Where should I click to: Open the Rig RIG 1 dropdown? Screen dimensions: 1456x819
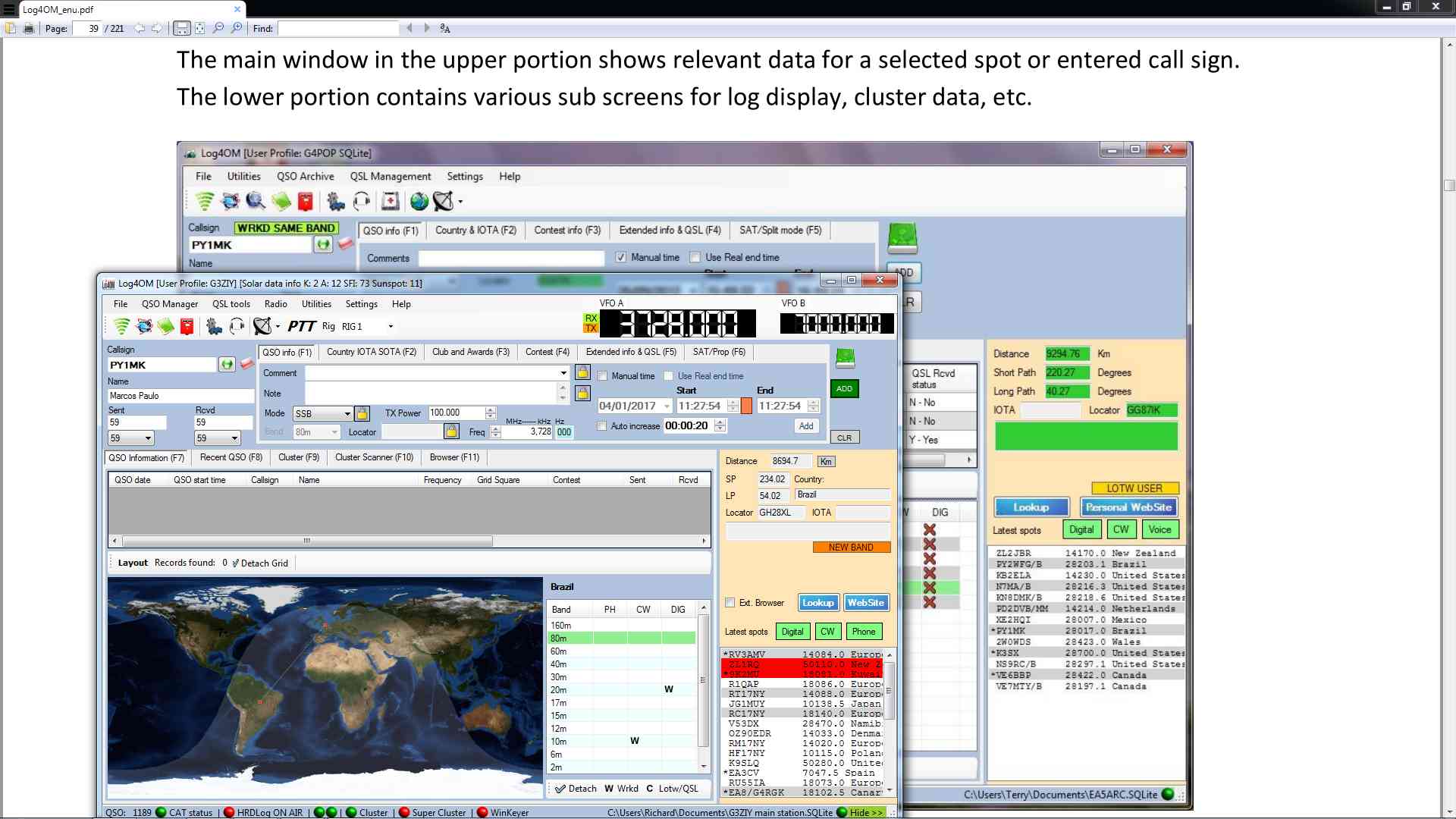coord(391,327)
